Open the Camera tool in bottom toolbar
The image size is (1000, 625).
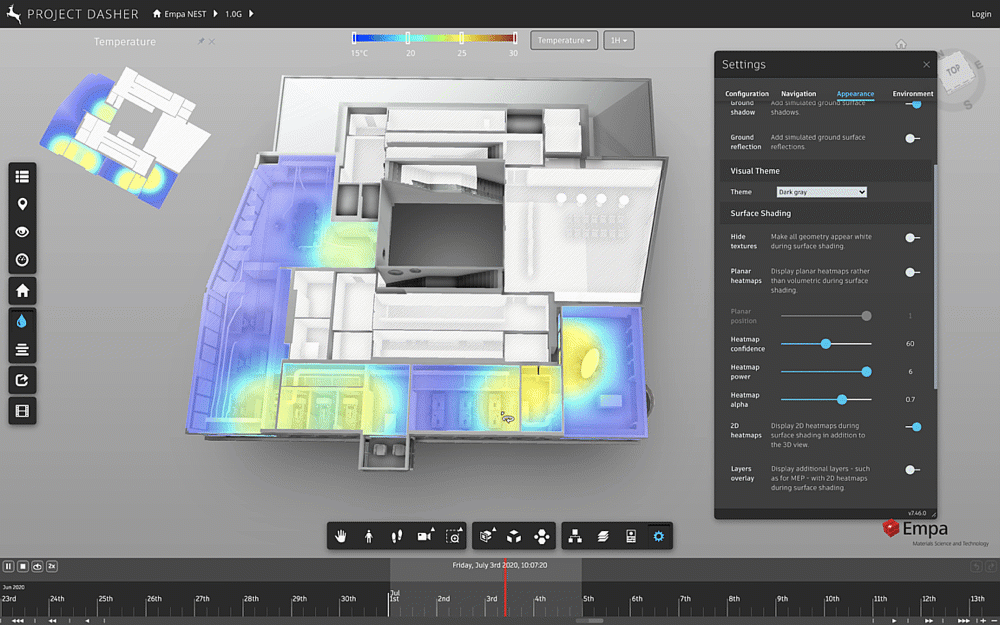click(x=424, y=536)
